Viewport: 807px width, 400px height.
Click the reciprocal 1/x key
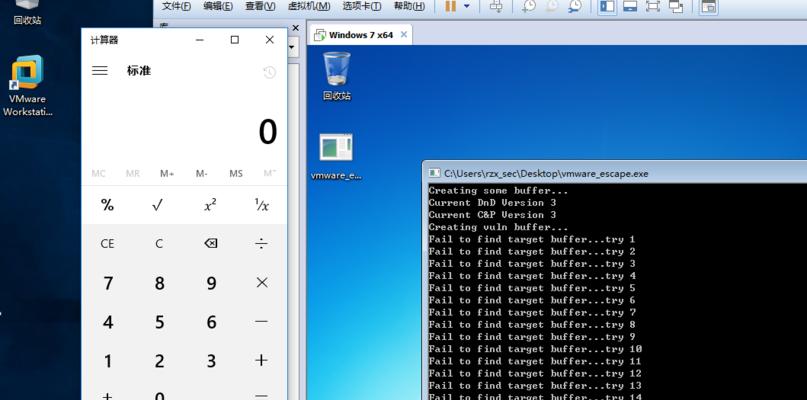point(261,205)
